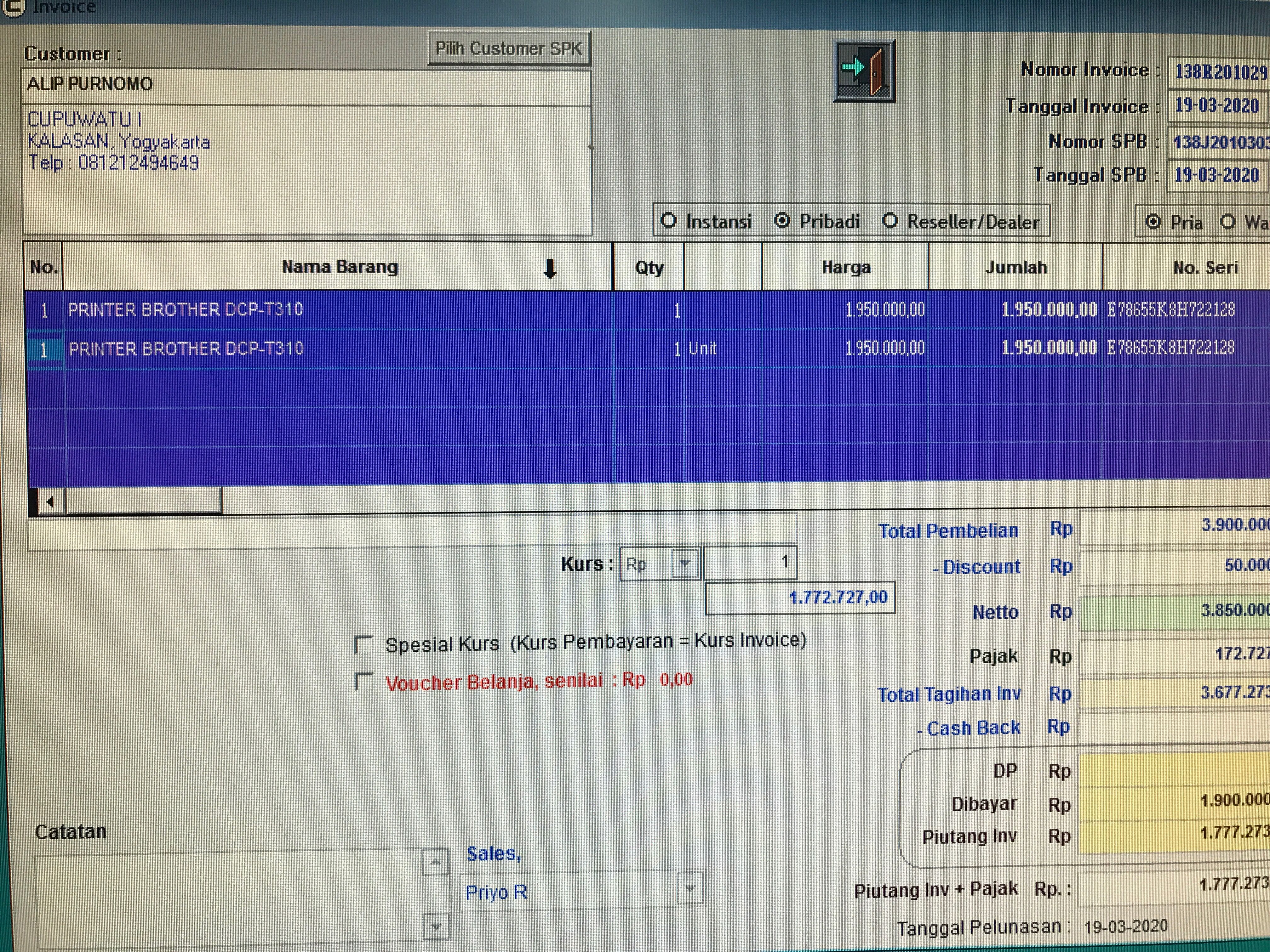The height and width of the screenshot is (952, 1270).
Task: Select the Pria gender option
Action: (1153, 222)
